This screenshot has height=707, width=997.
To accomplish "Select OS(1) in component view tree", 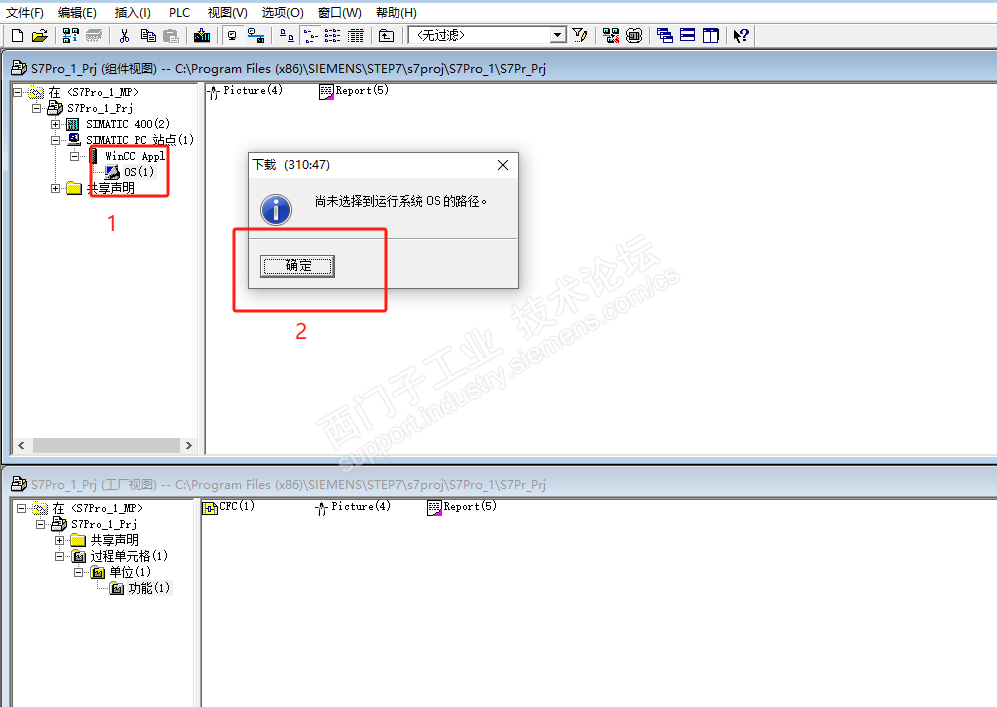I will click(139, 172).
